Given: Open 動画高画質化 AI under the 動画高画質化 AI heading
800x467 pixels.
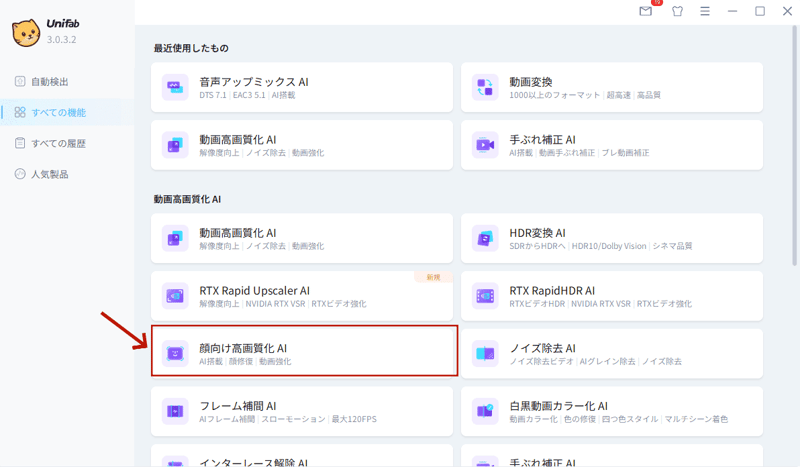Looking at the screenshot, I should [x=304, y=239].
